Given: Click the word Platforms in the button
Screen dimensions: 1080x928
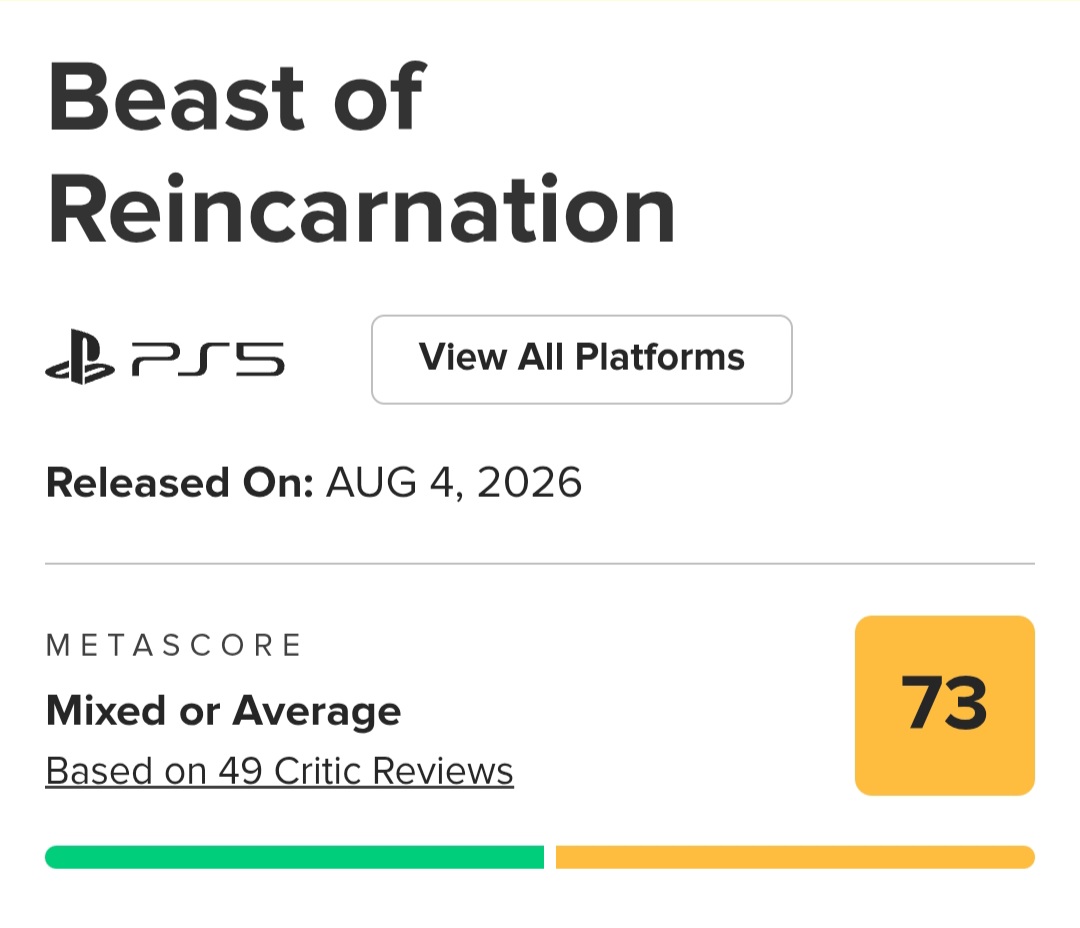Looking at the screenshot, I should [x=660, y=357].
